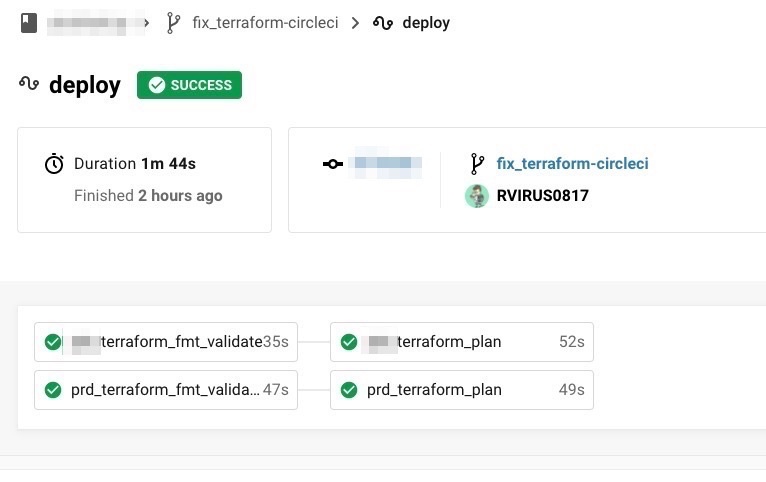The height and width of the screenshot is (482, 766).
Task: Click the green SUCCESS status badge
Action: [189, 85]
